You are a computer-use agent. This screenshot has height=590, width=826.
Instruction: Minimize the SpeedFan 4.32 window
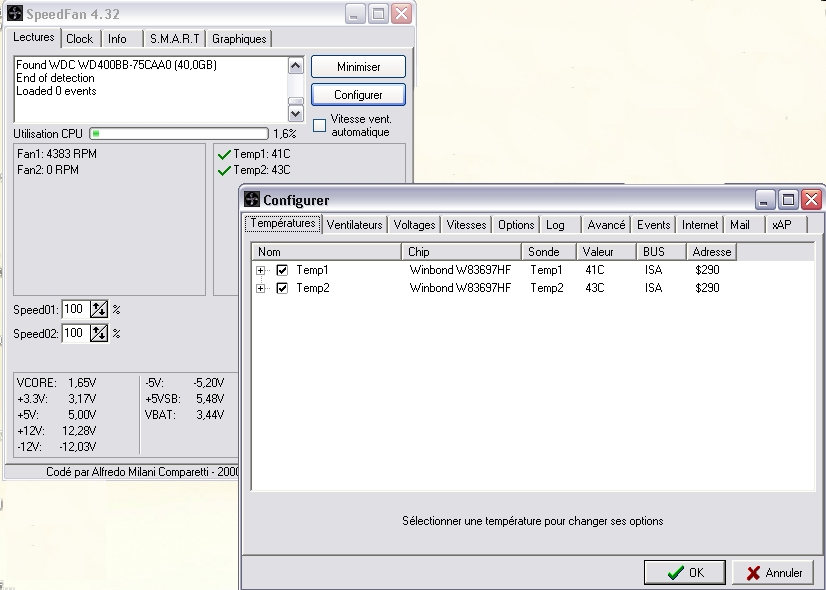pyautogui.click(x=355, y=14)
